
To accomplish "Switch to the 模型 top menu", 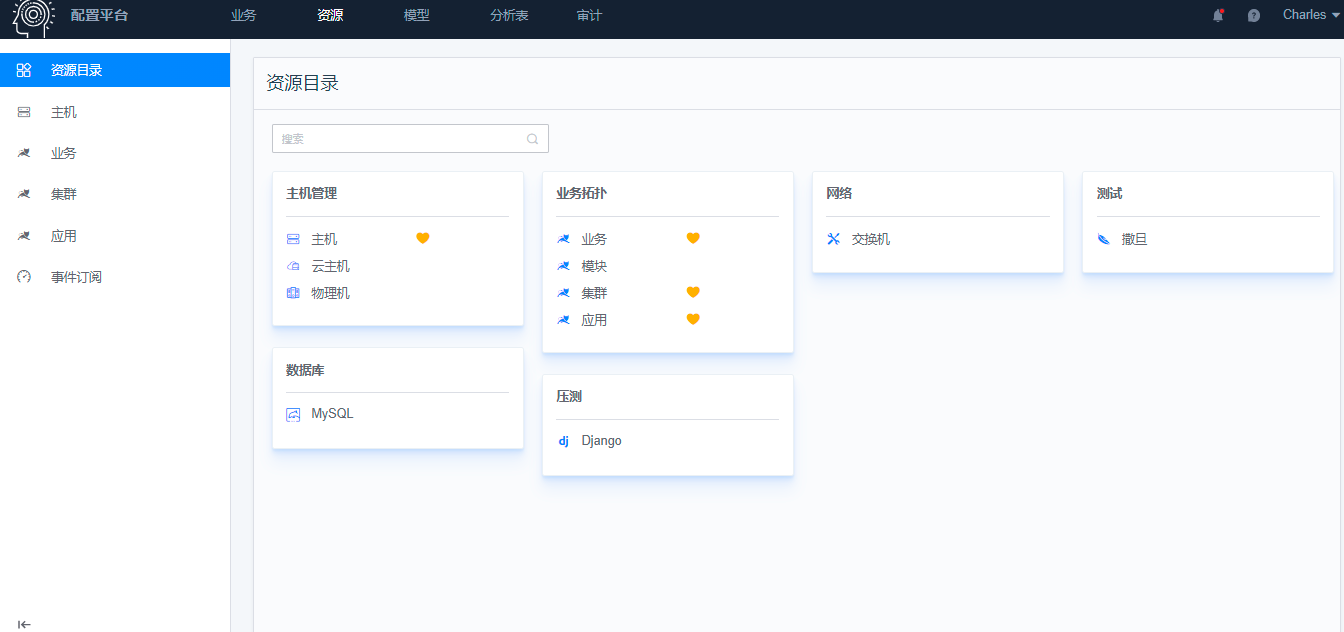I will pos(416,16).
